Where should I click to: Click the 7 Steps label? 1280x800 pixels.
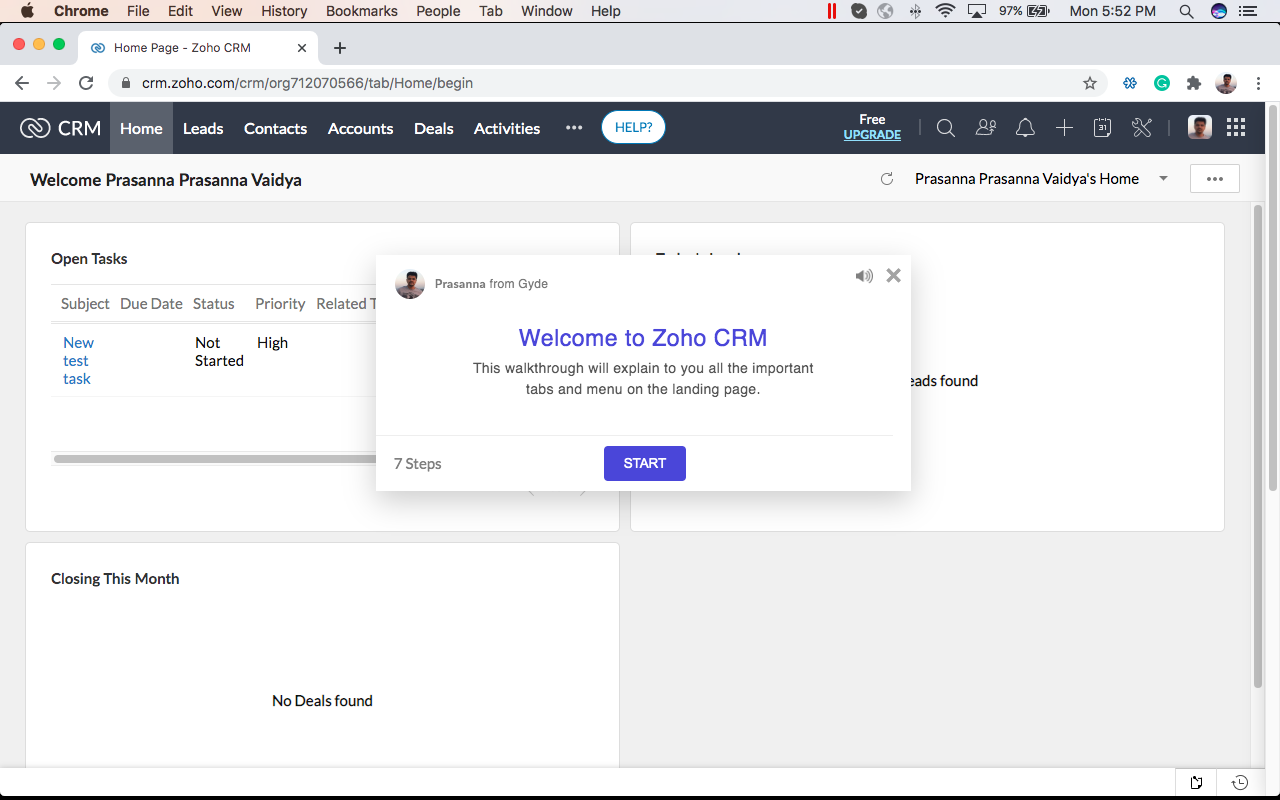tap(417, 464)
